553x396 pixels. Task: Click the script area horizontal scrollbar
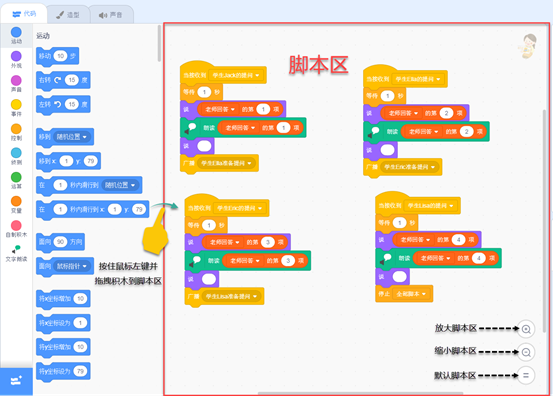(360, 393)
